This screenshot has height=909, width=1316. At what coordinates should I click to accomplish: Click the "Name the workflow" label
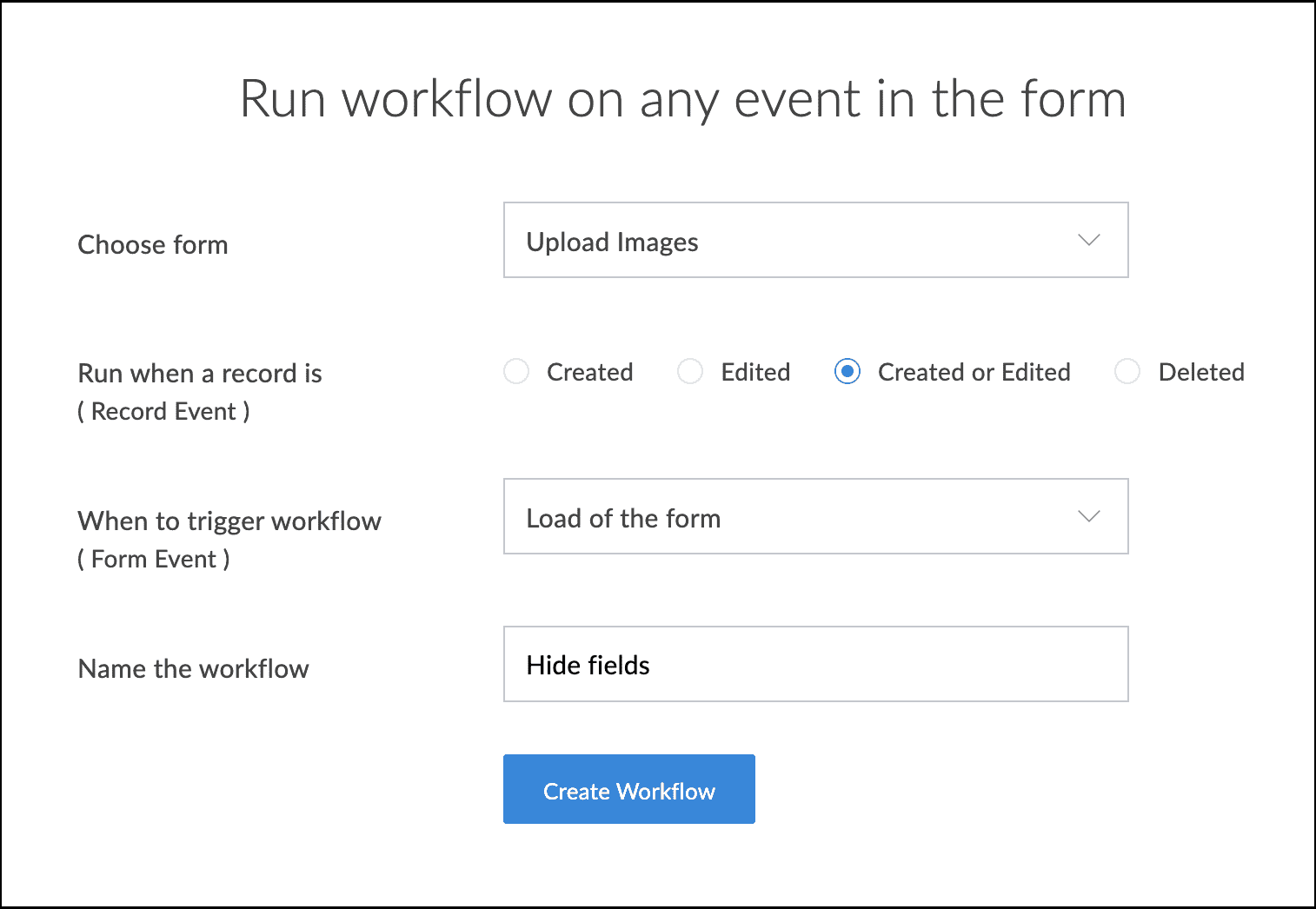(x=193, y=669)
